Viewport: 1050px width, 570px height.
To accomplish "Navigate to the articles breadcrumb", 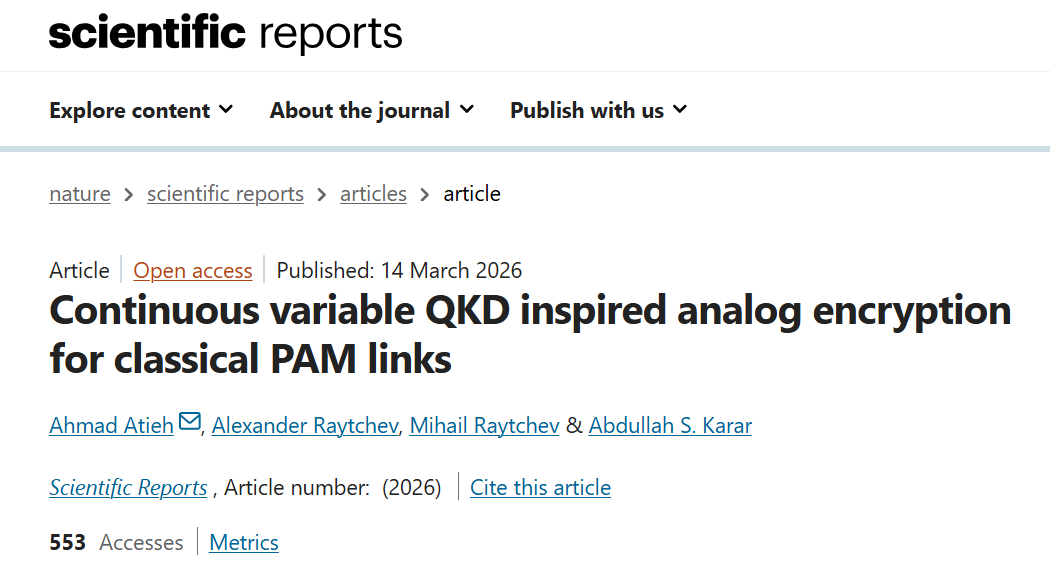I will [373, 194].
